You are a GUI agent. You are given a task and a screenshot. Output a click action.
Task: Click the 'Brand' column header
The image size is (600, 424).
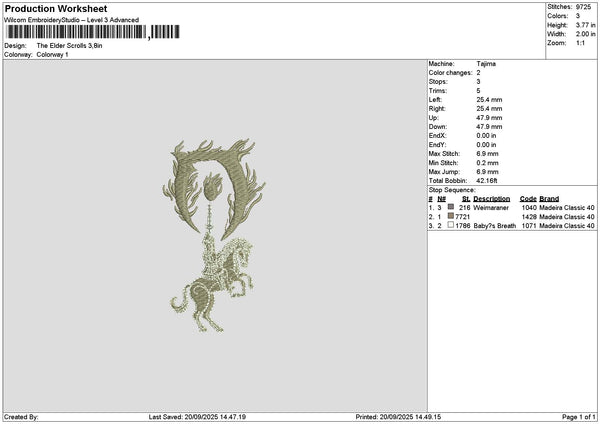[x=549, y=199]
